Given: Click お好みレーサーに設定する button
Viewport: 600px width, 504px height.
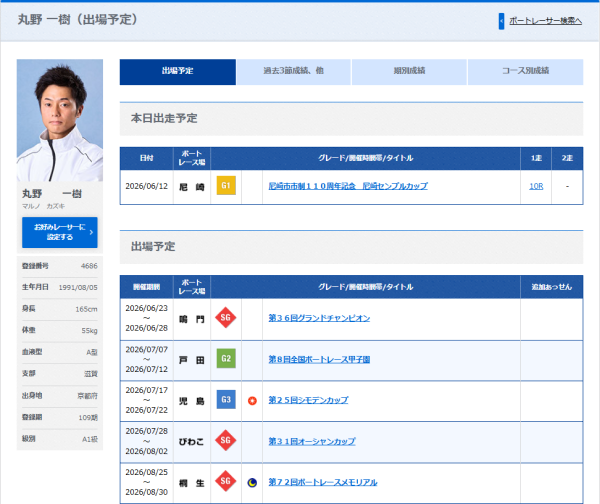Looking at the screenshot, I should pos(60,232).
